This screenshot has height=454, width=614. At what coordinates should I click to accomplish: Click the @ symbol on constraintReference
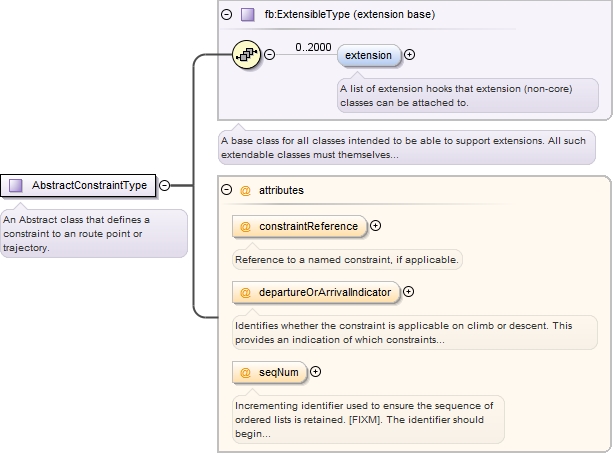[246, 226]
